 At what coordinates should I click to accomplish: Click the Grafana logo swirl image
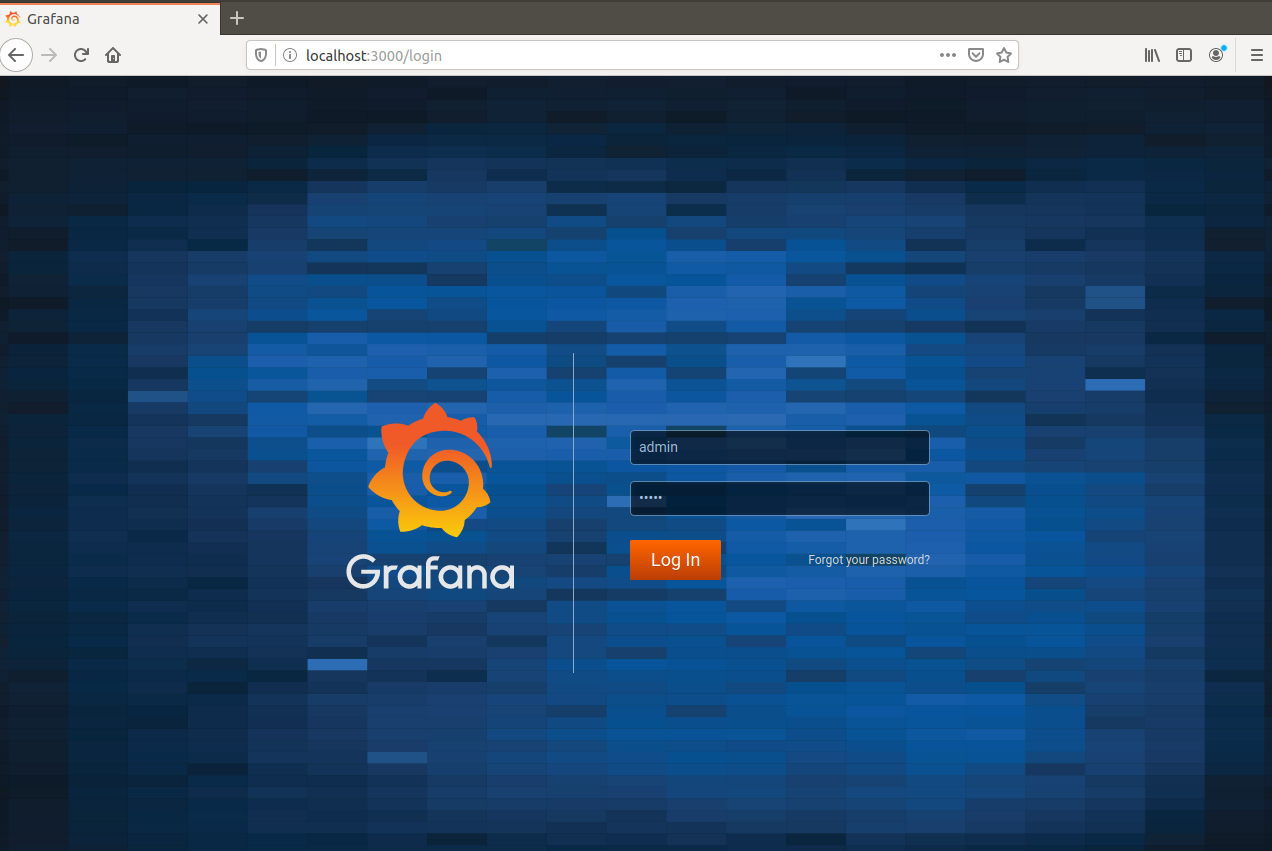tap(430, 470)
